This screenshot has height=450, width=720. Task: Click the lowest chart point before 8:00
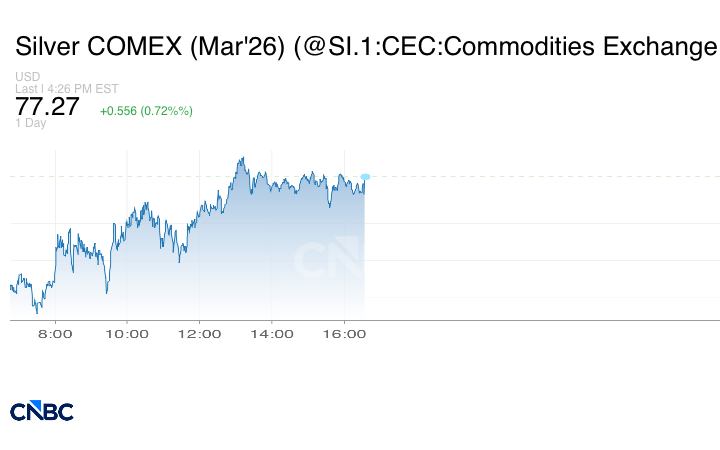pyautogui.click(x=36, y=311)
